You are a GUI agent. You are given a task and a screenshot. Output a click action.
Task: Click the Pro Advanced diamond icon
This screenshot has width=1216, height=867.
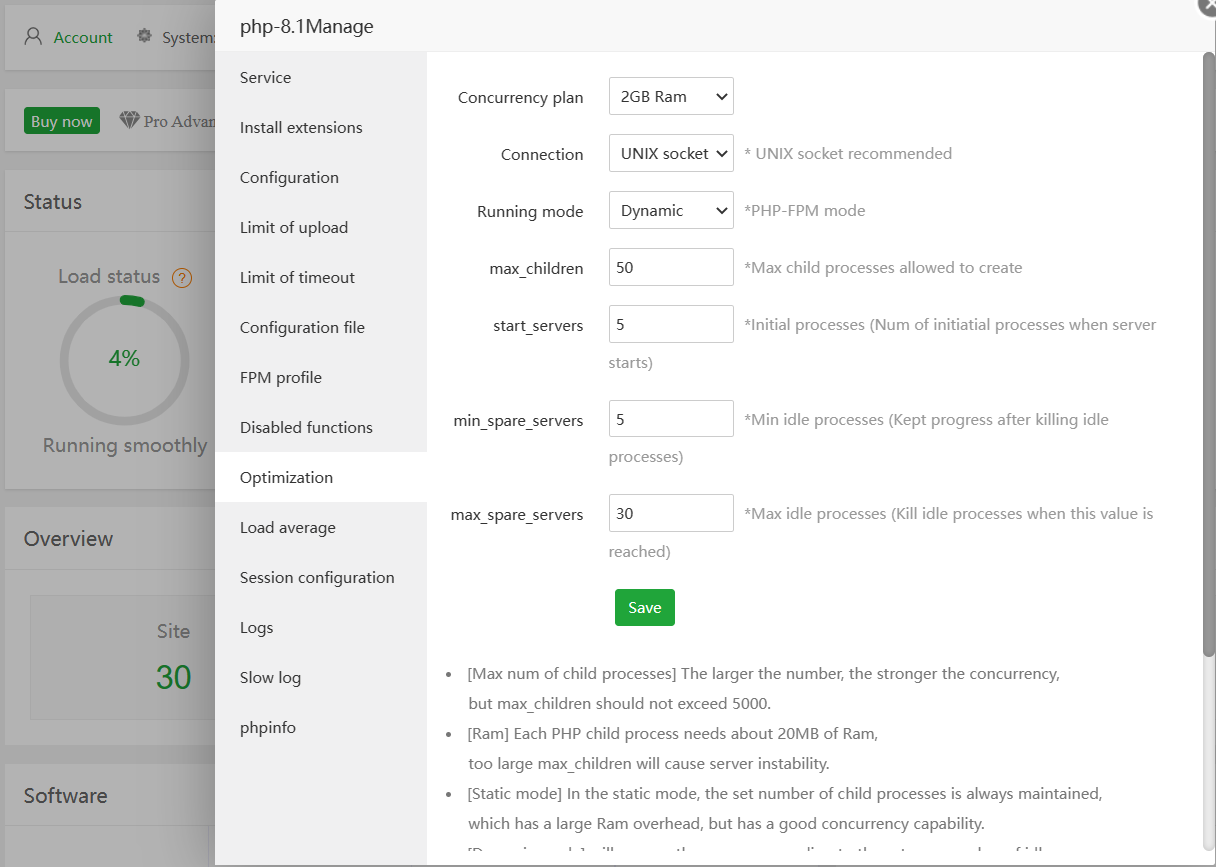[x=130, y=121]
